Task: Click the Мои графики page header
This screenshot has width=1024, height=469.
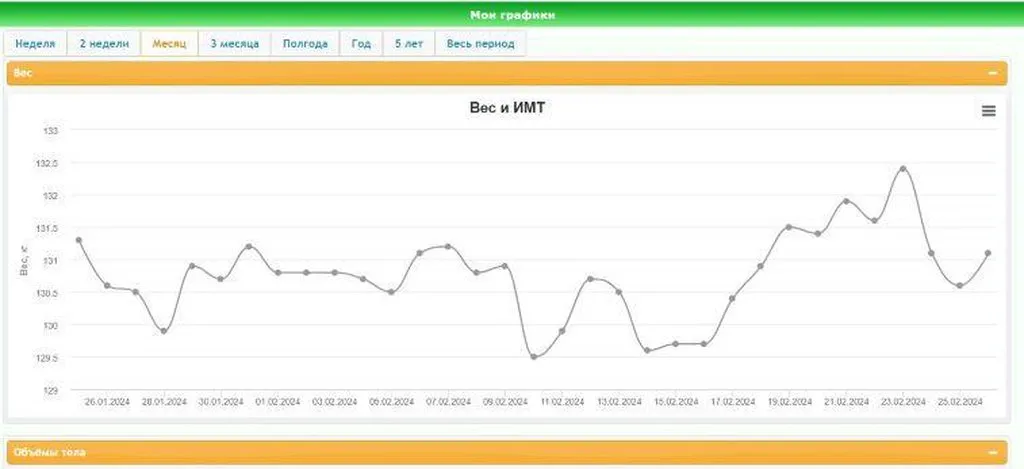Action: [x=512, y=15]
